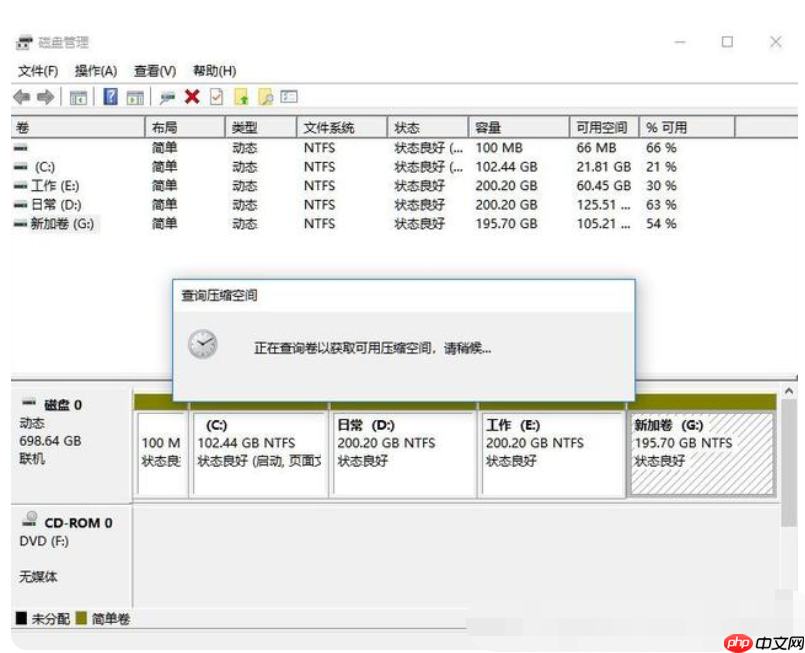
Task: Select the (C:) 102.44 GB partition block
Action: 260,454
